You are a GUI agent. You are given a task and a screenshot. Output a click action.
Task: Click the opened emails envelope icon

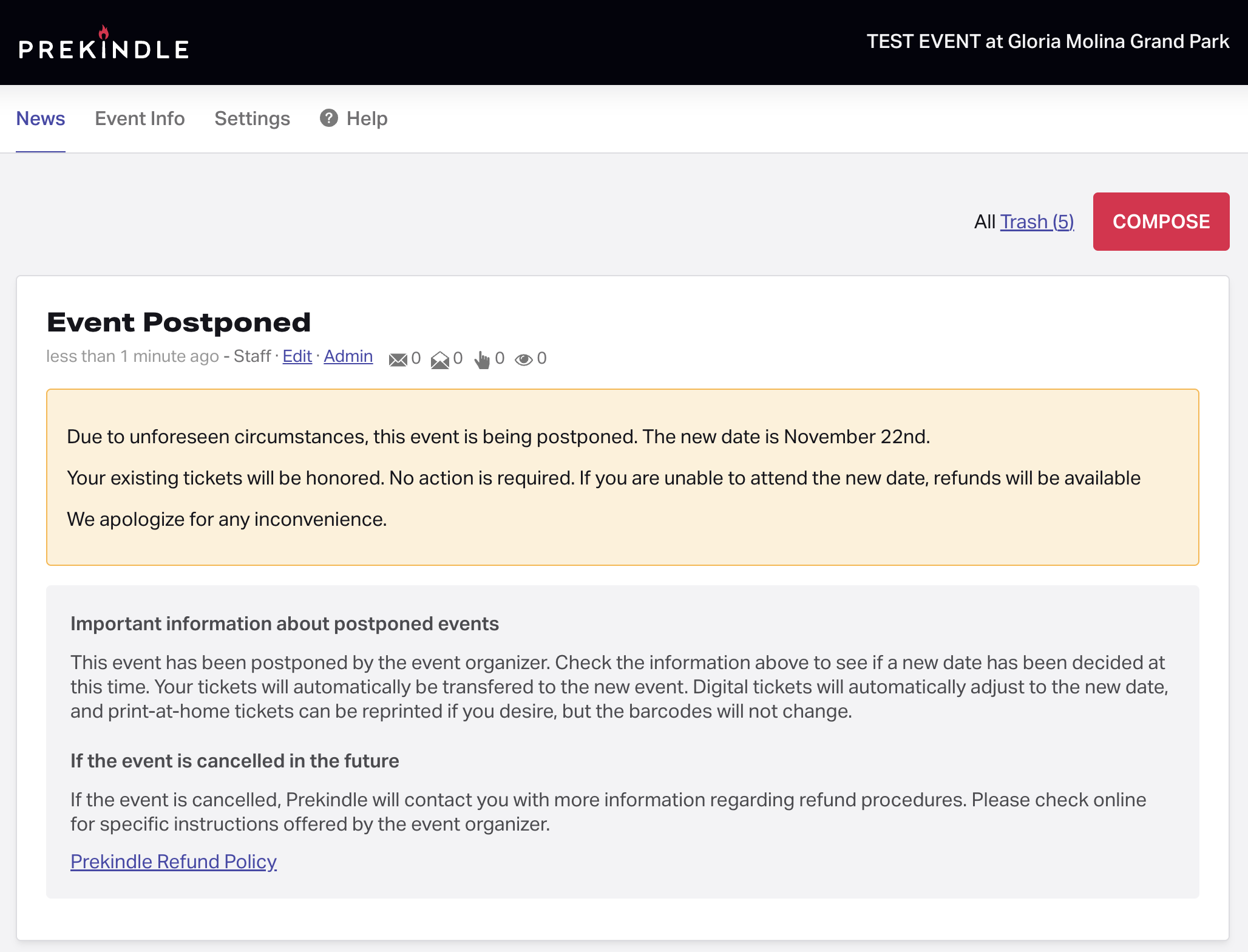pyautogui.click(x=440, y=359)
